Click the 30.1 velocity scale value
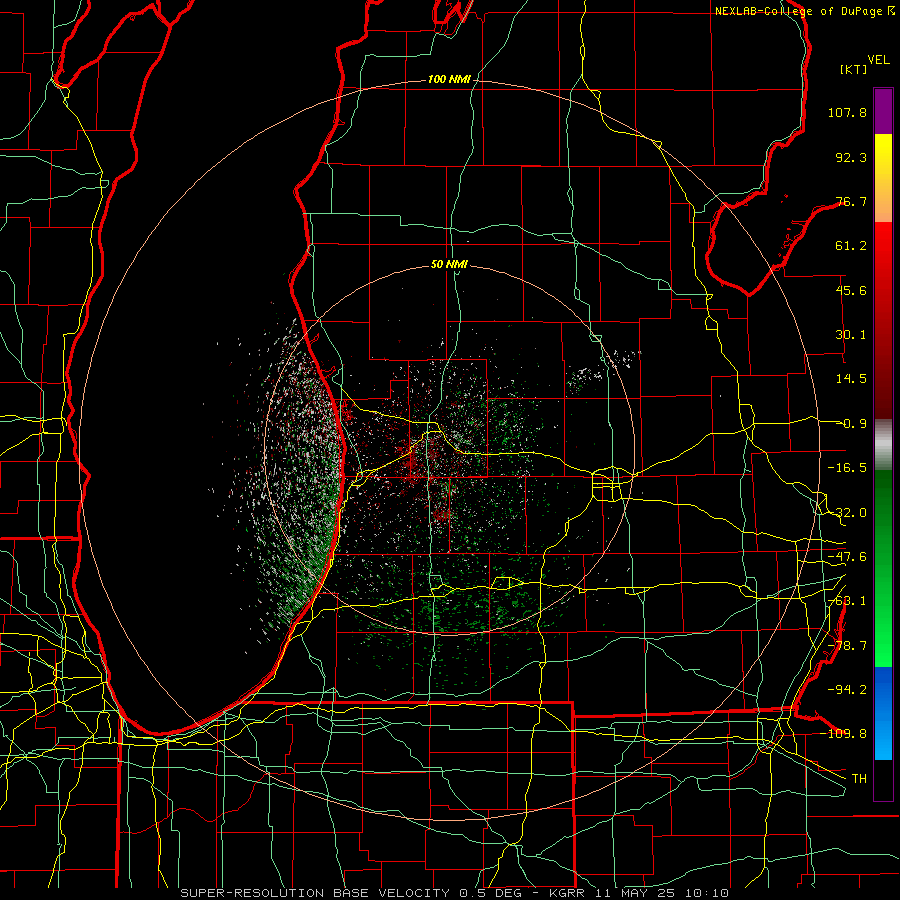900x900 pixels. pyautogui.click(x=851, y=335)
